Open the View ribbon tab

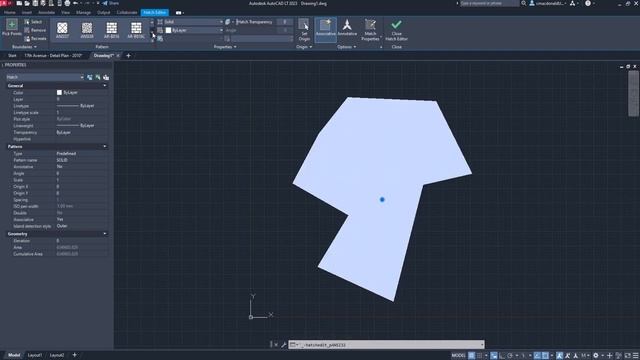(65, 13)
